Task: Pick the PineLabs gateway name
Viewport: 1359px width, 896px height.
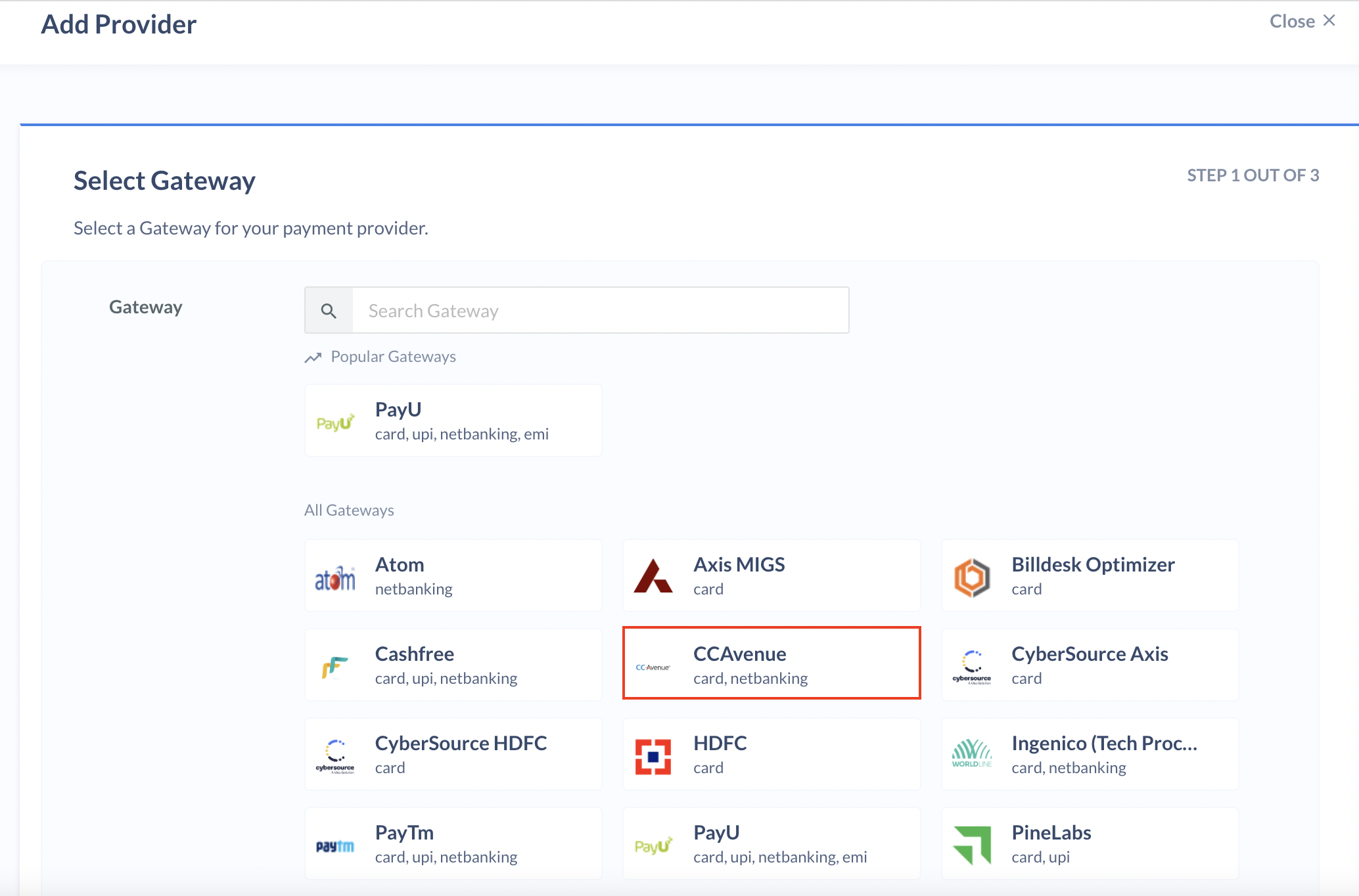Action: (1051, 832)
